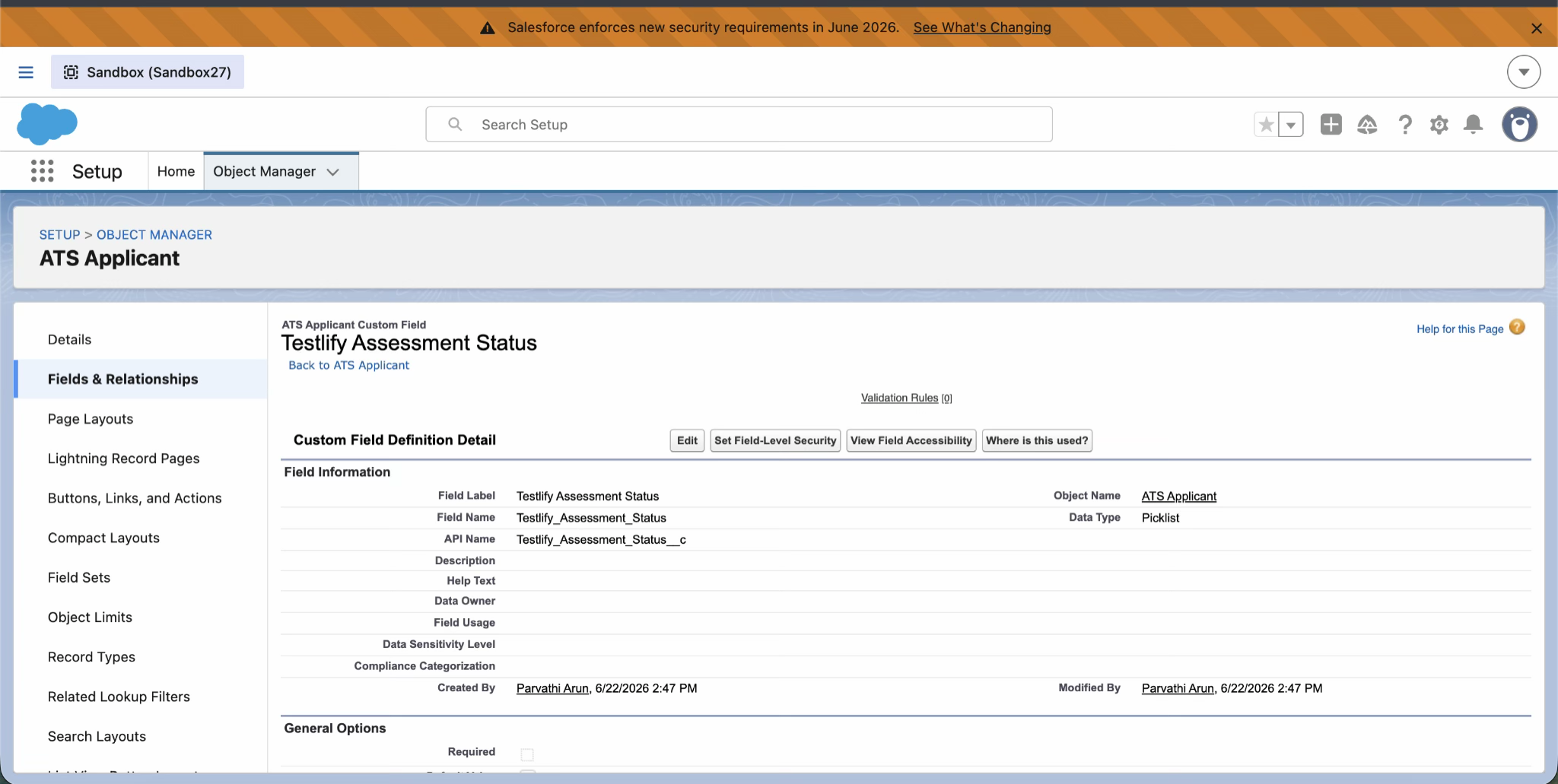The width and height of the screenshot is (1558, 784).
Task: Select Fields & Relationships in sidebar
Action: coord(122,379)
